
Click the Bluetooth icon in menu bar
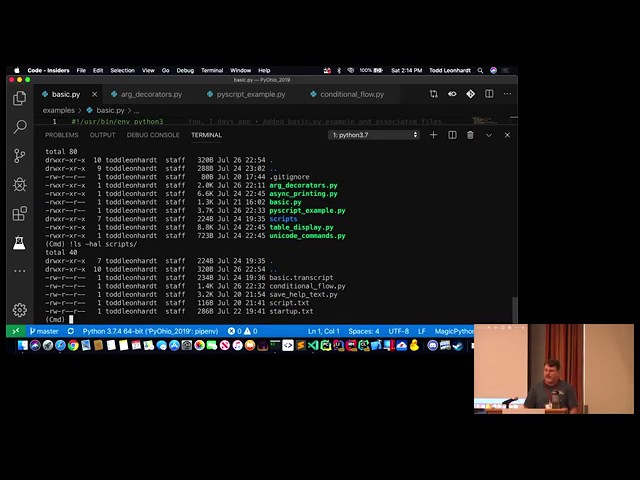pos(339,70)
